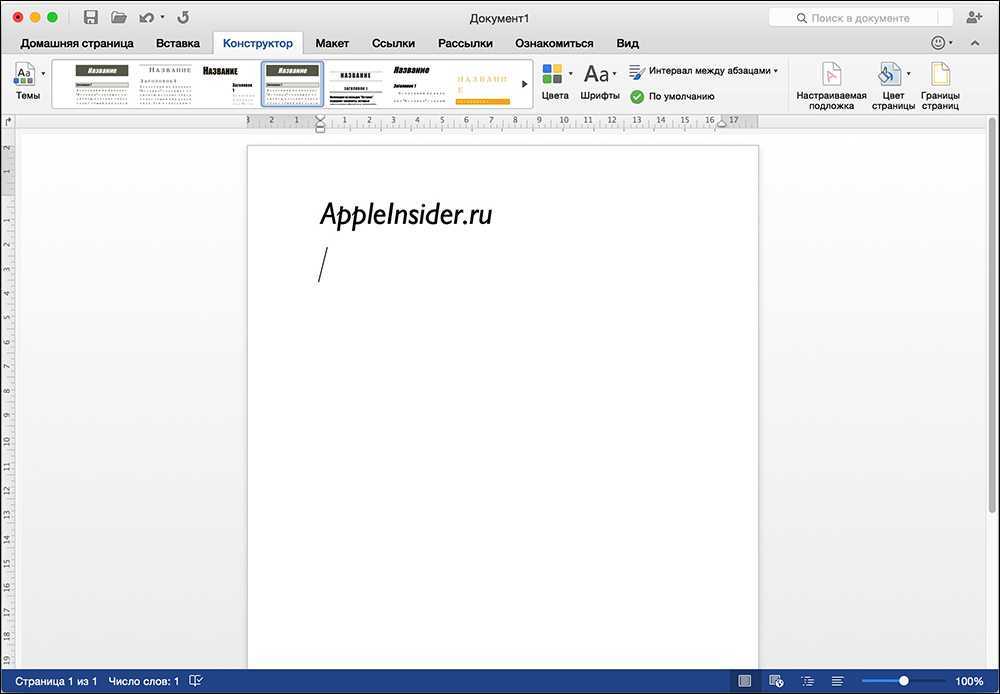
Task: Switch to Web Layout view in status bar
Action: click(776, 681)
